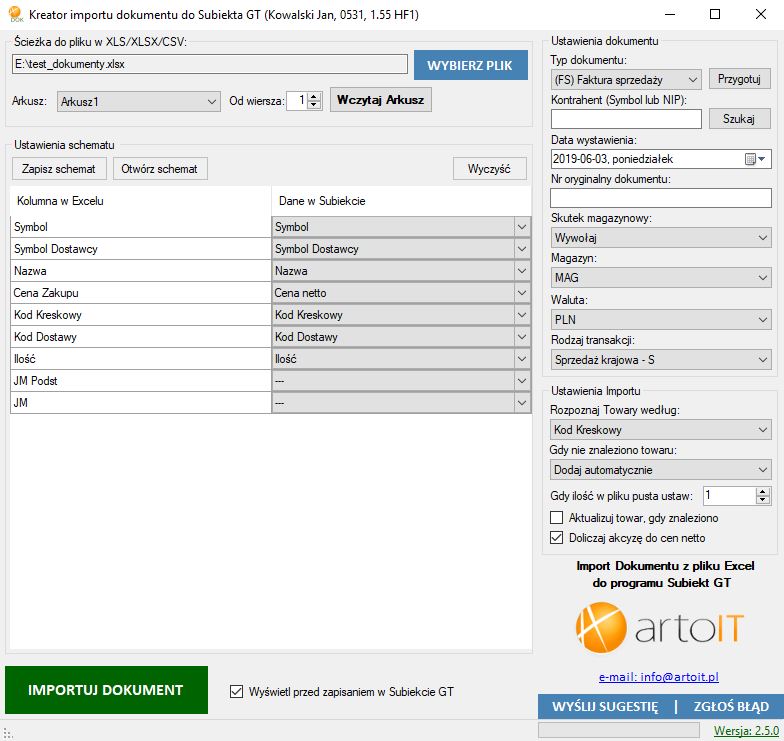Click the app icon in title bar
This screenshot has height=741, width=784.
point(14,15)
